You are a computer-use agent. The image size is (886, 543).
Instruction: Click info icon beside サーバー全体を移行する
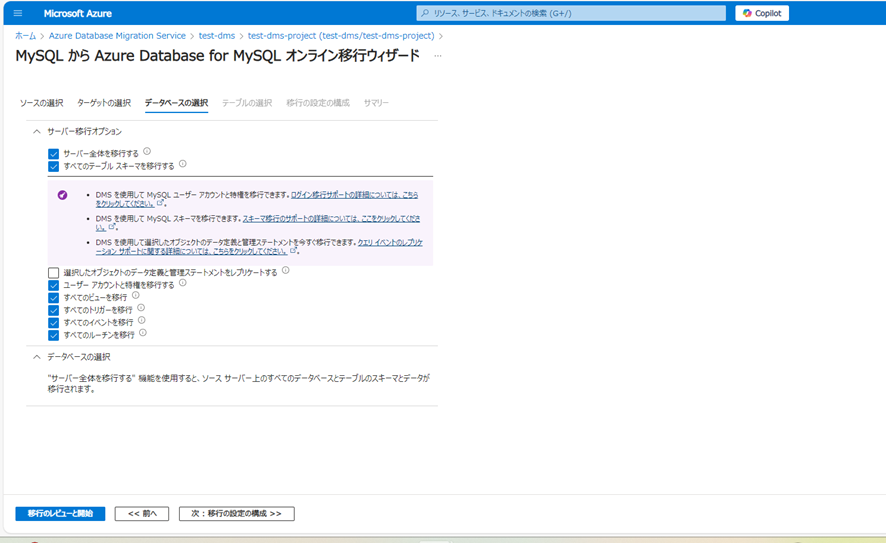pyautogui.click(x=147, y=152)
